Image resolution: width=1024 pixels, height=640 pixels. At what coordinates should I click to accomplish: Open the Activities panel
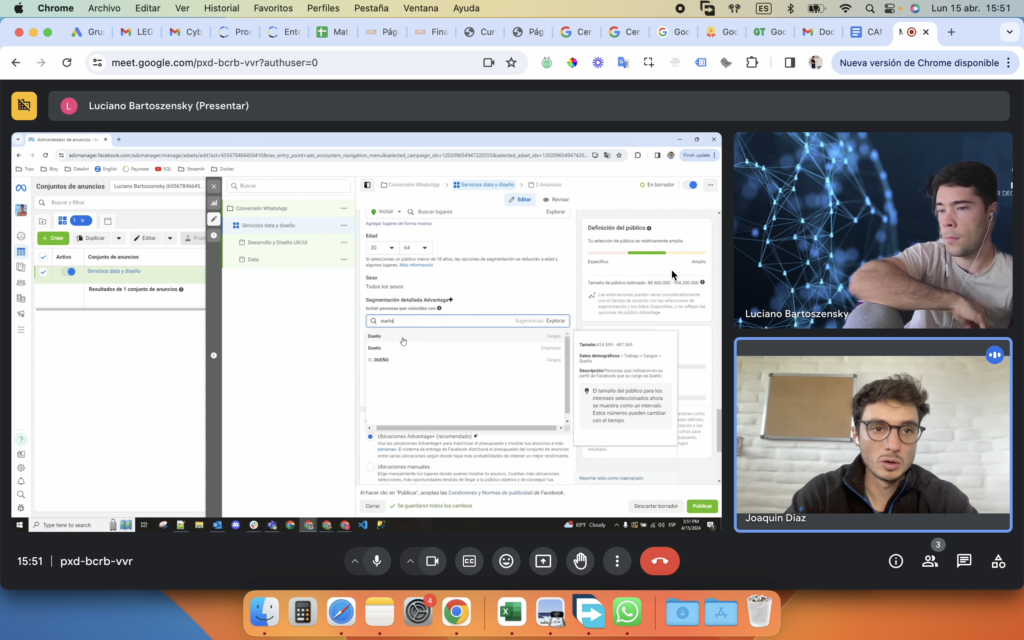tap(998, 561)
